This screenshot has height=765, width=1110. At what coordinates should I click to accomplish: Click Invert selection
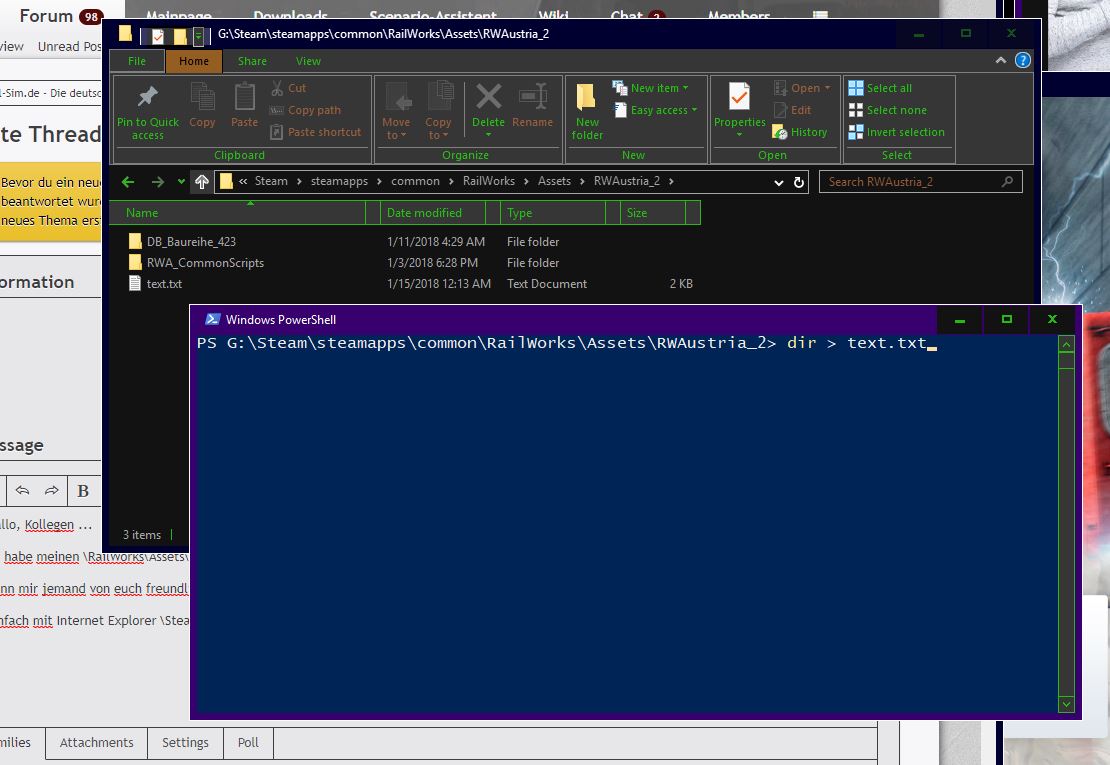click(x=896, y=132)
